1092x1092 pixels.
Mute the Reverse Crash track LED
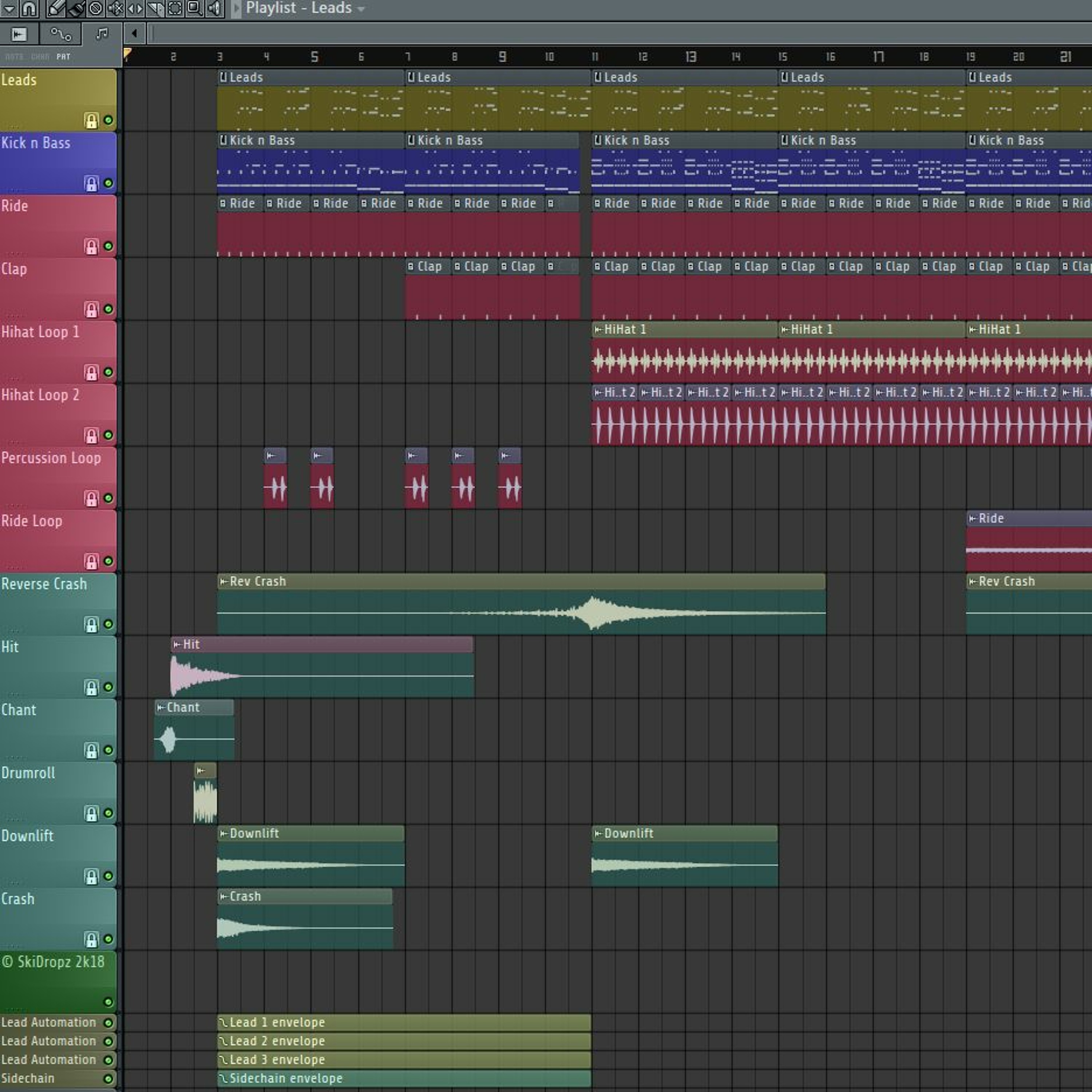pyautogui.click(x=108, y=624)
